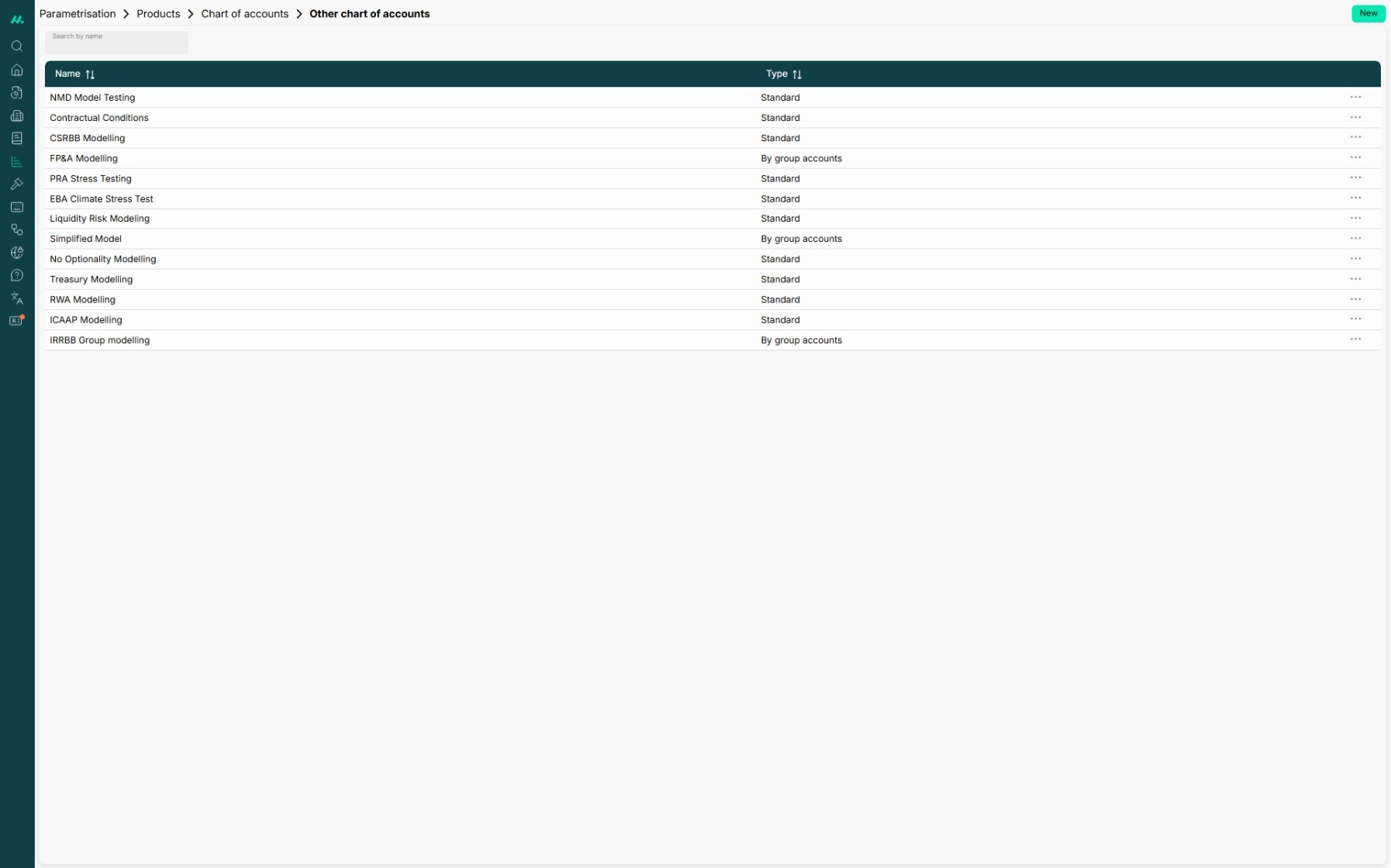Viewport: 1391px width, 868px height.
Task: Click the Other chart of accounts breadcrumb
Action: 369,14
